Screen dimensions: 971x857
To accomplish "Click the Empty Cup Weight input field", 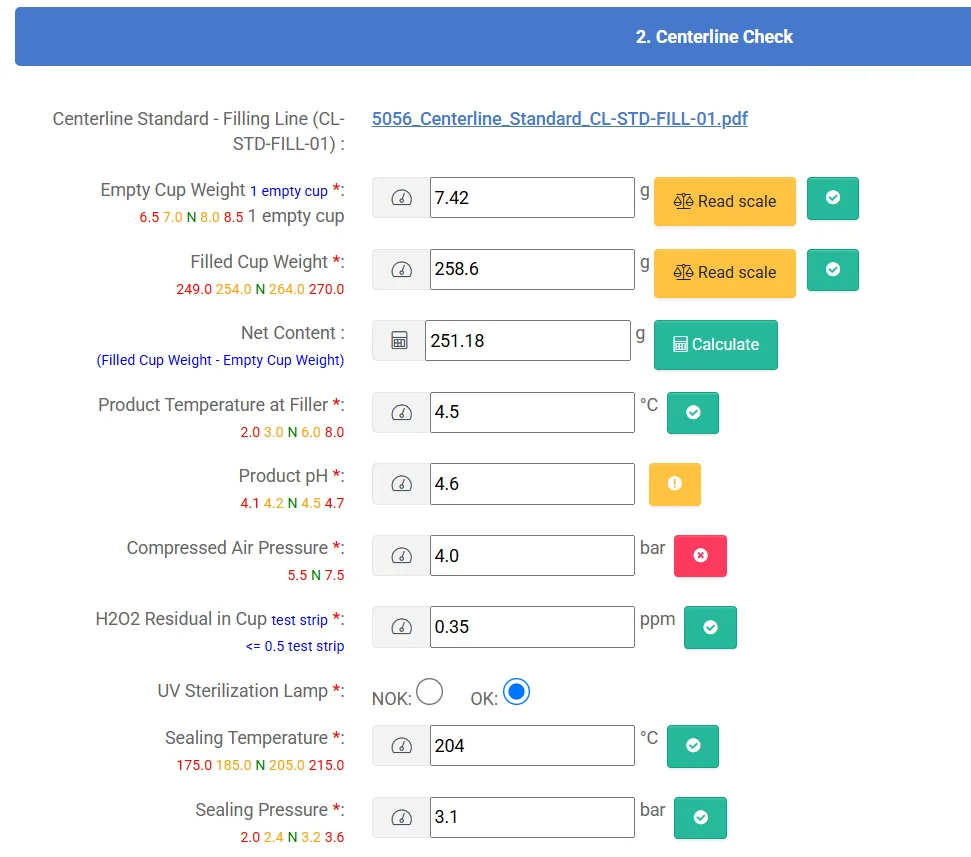I will tap(532, 198).
